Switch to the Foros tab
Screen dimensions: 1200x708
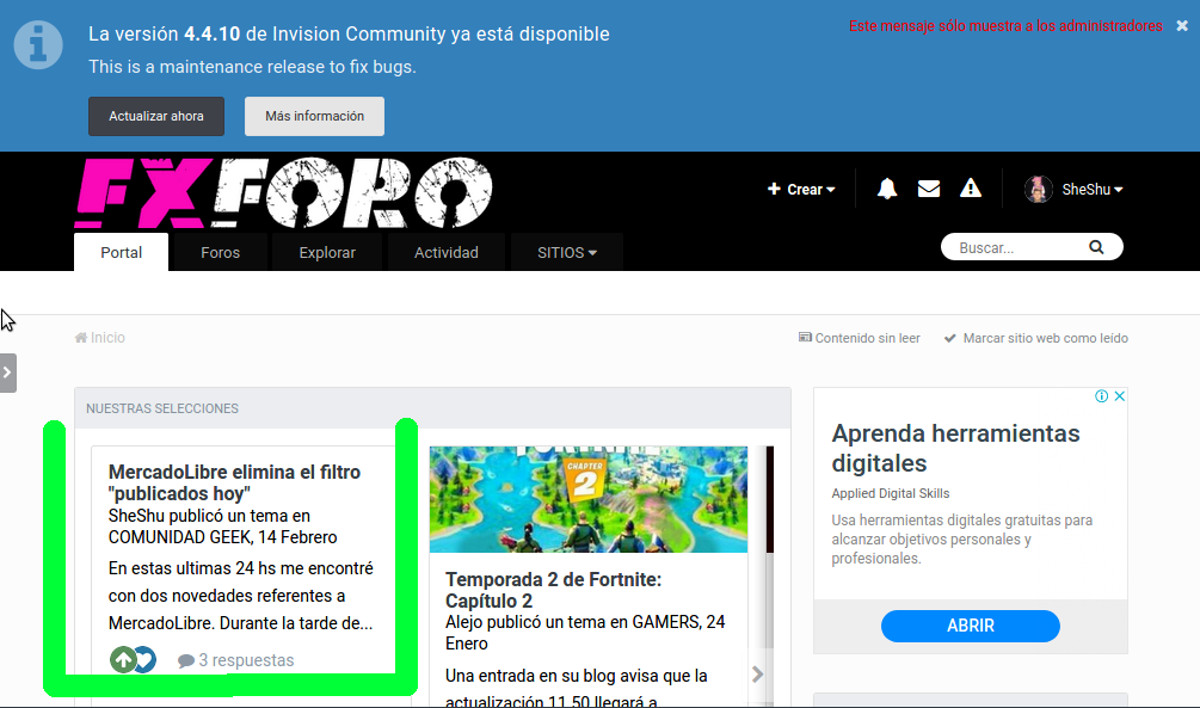tap(220, 252)
